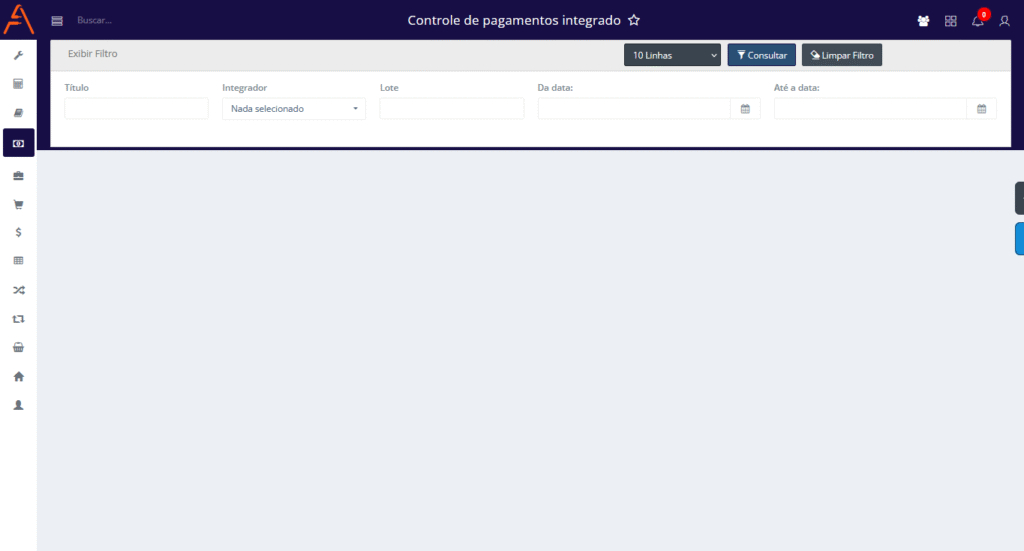The image size is (1024, 551).
Task: Open the dollar sign sidebar icon
Action: point(18,232)
